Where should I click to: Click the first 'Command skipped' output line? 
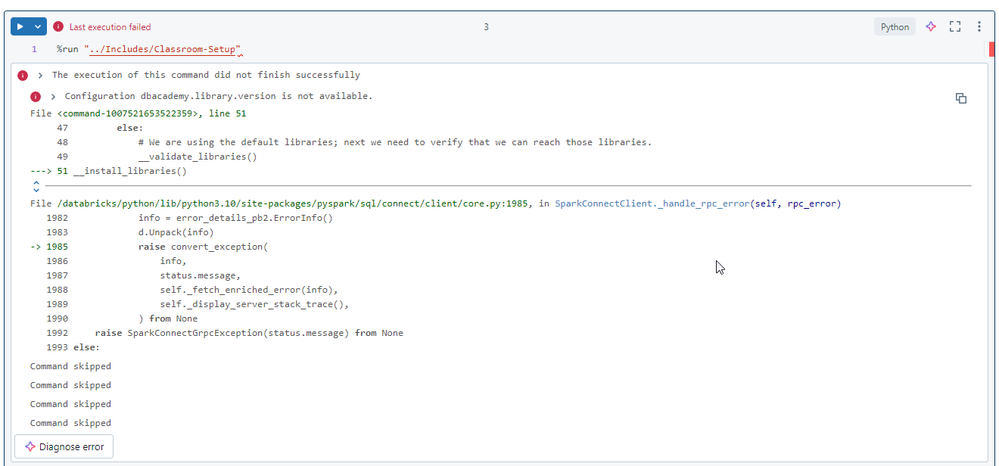click(x=70, y=366)
